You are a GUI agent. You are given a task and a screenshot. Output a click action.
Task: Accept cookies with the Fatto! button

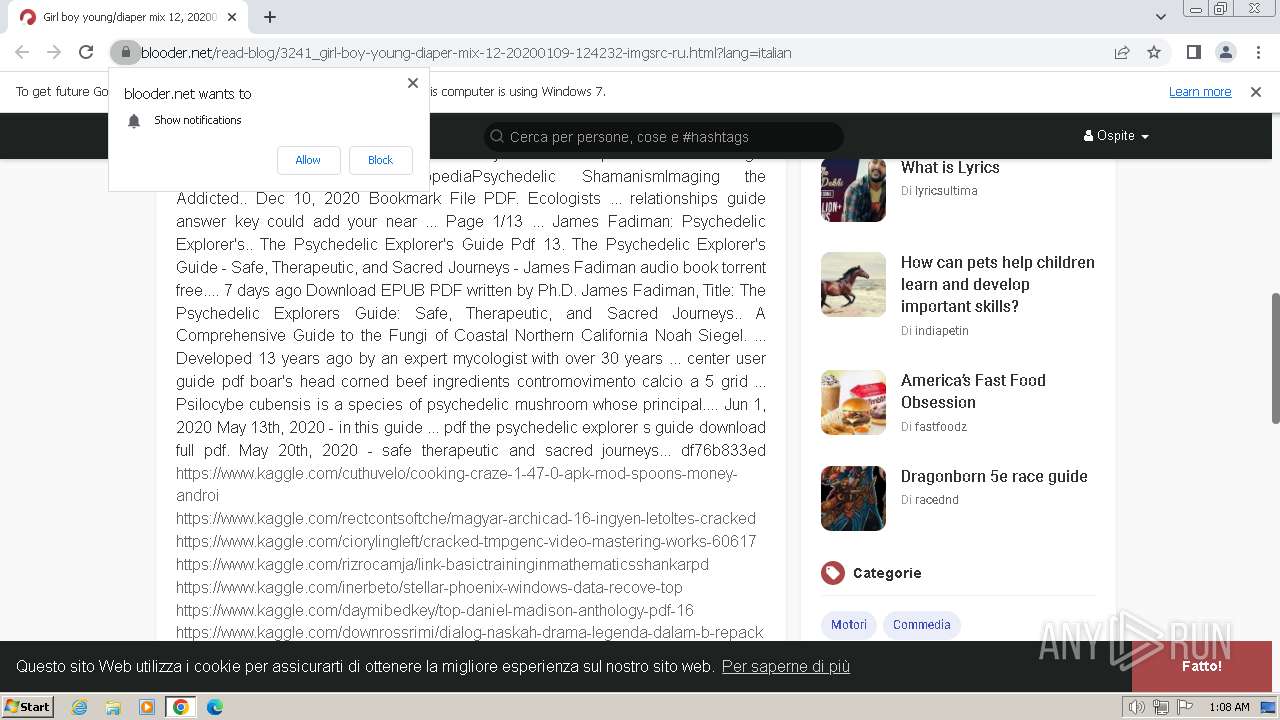(1201, 666)
